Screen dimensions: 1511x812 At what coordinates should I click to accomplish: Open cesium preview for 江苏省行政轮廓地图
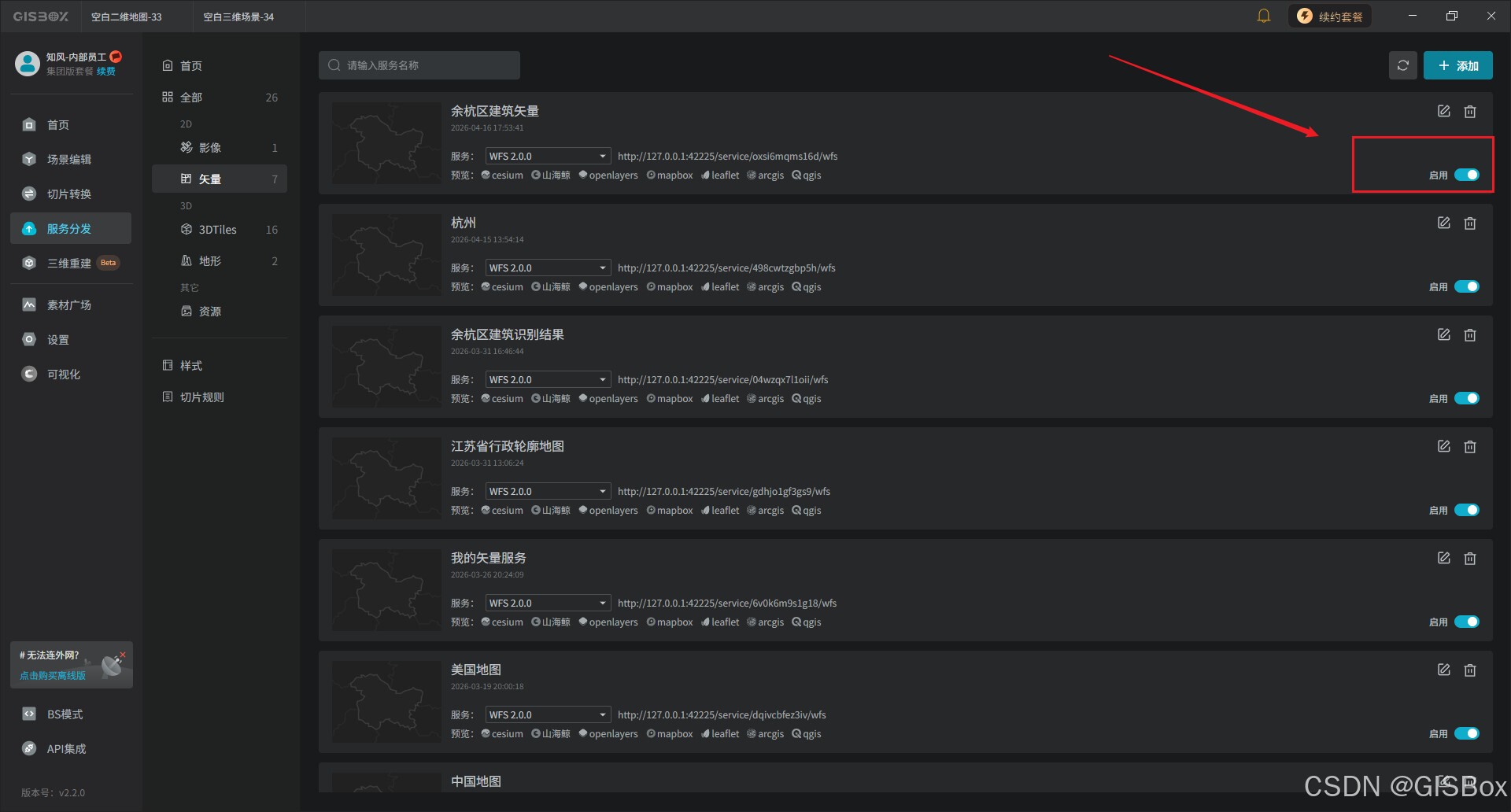502,510
